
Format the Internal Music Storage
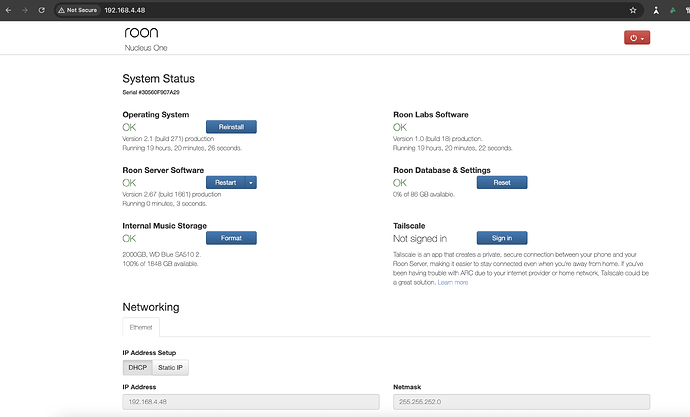[x=231, y=238]
